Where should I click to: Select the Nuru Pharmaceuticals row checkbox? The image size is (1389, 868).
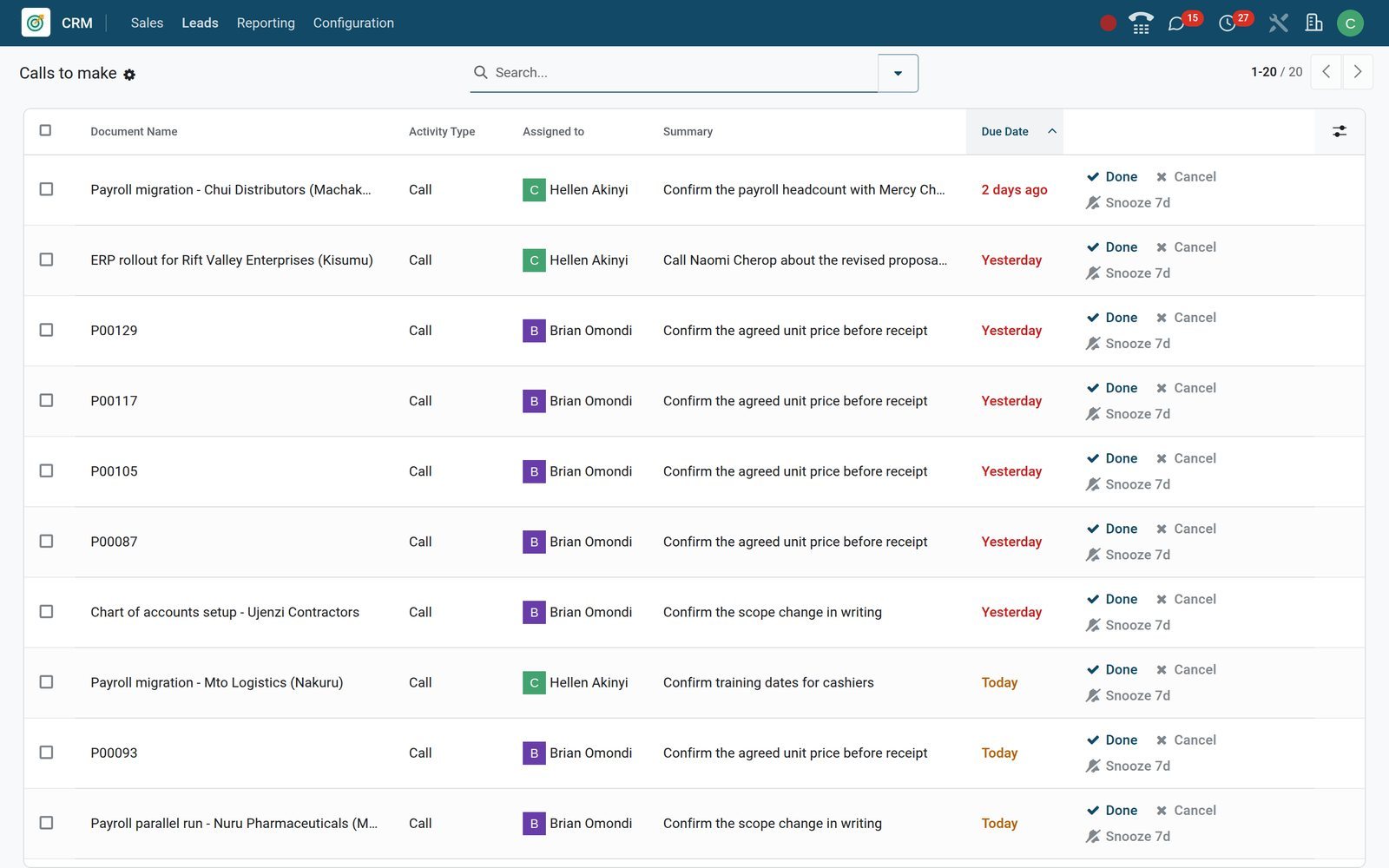[46, 823]
